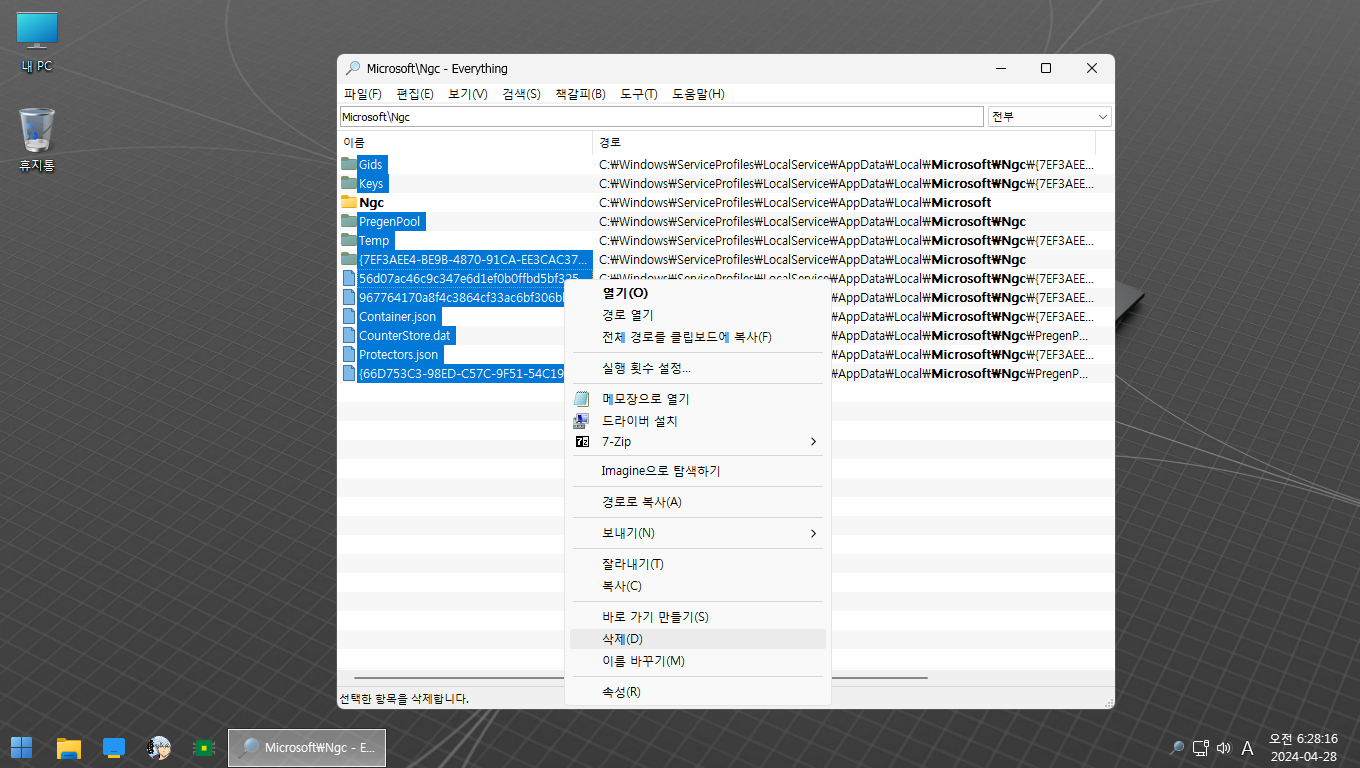Choose 잘라내기(T) in context menu

(x=698, y=564)
